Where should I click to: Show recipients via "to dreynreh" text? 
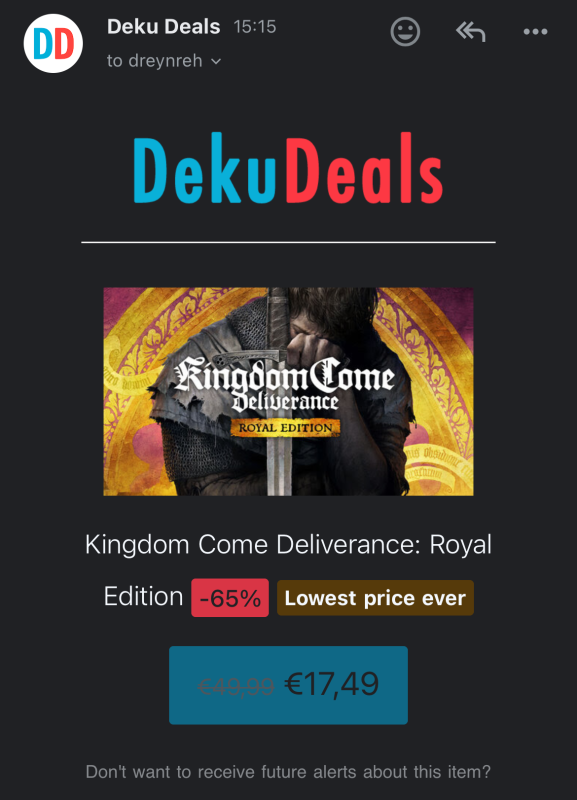pos(155,61)
